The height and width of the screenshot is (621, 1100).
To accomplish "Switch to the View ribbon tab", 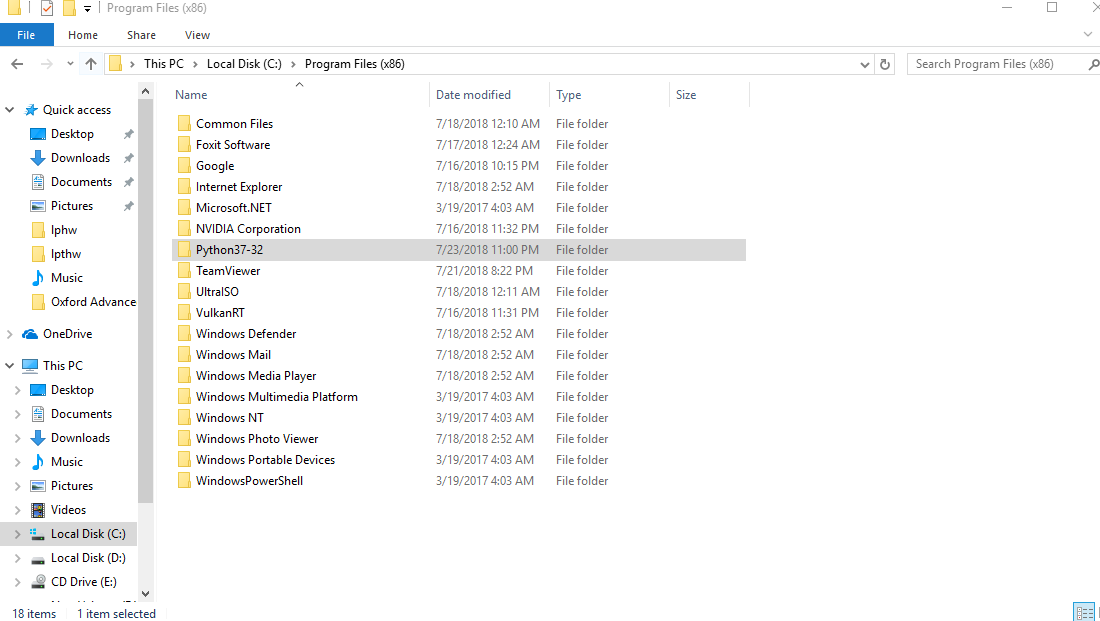I will (x=197, y=35).
